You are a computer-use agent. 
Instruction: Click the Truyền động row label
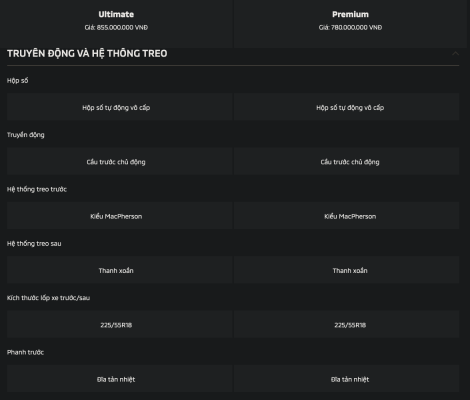tap(26, 135)
